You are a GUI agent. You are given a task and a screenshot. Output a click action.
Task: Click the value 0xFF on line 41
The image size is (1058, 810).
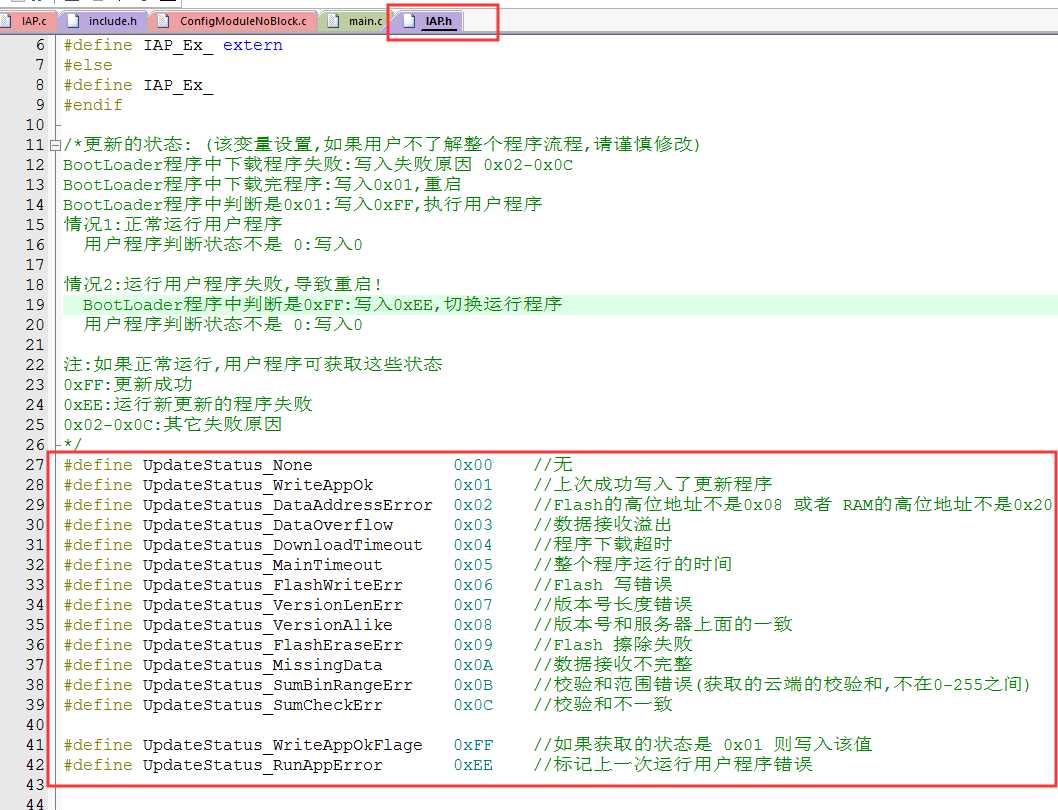[x=473, y=745]
